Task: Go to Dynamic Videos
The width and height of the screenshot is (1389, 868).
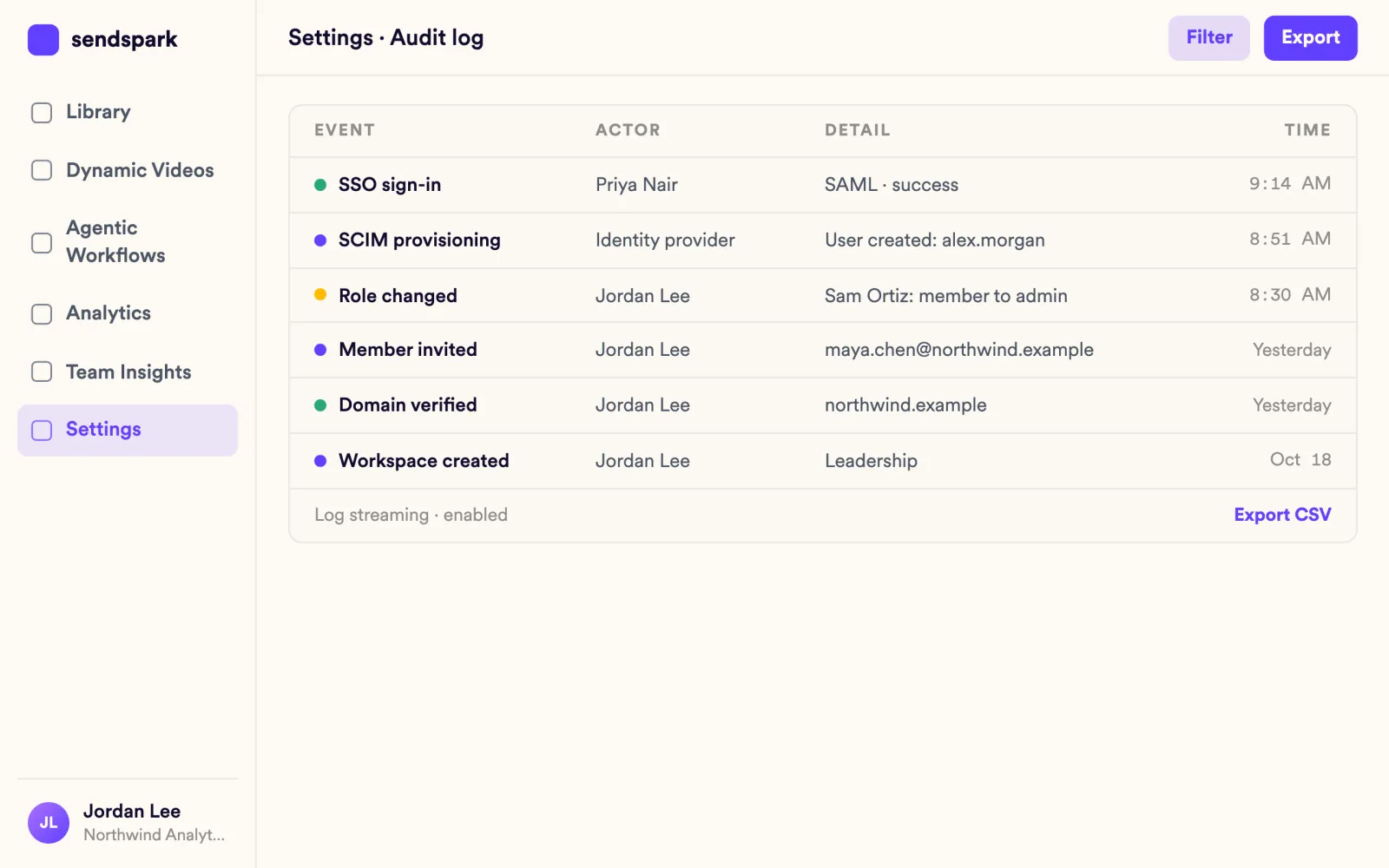Action: [x=128, y=170]
